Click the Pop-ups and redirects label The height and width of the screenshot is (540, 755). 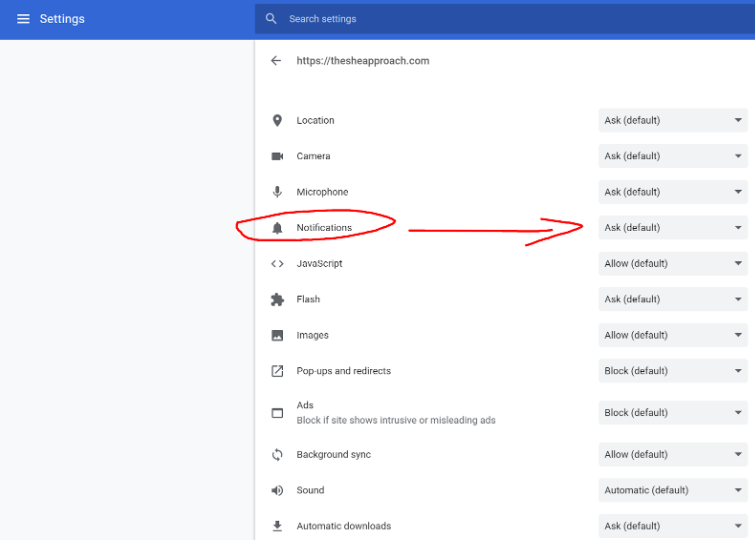343,371
